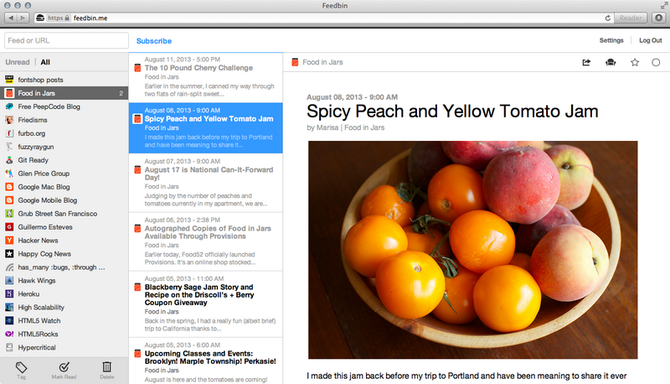Open the Settings link
670x384 pixels.
pos(611,40)
